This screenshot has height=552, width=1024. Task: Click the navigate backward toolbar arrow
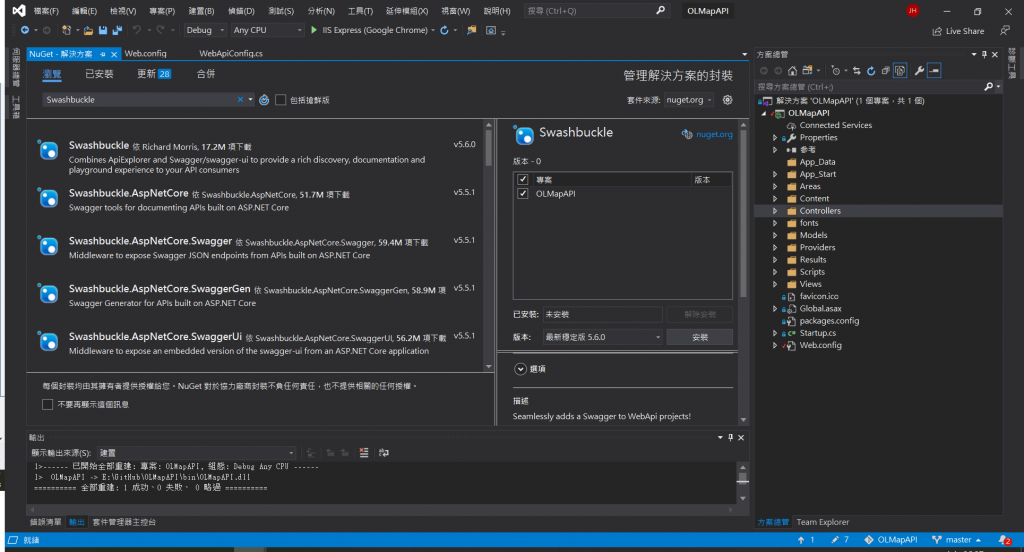pos(25,30)
